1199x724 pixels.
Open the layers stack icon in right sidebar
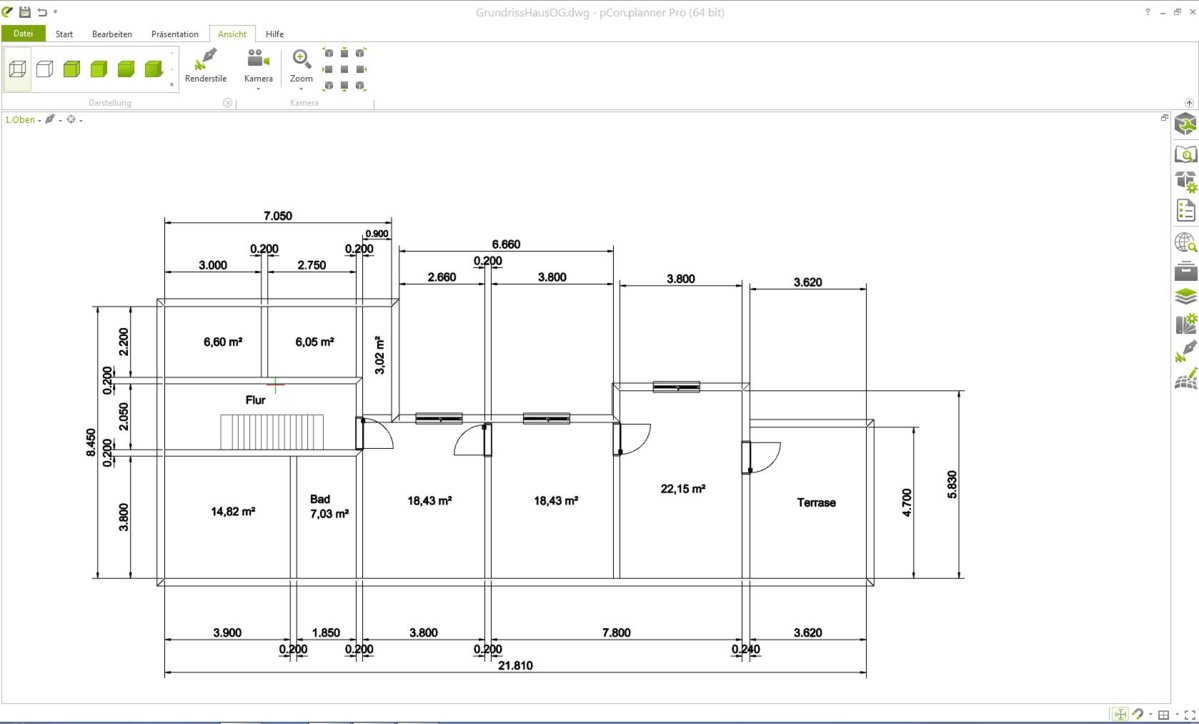pos(1185,297)
